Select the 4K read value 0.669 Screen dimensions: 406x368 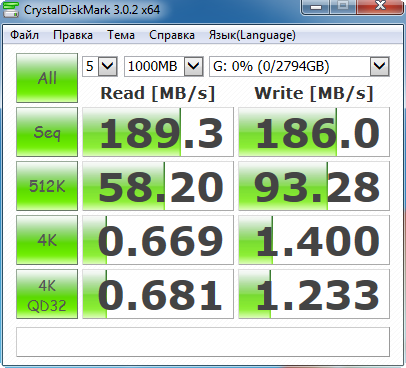pyautogui.click(x=158, y=240)
